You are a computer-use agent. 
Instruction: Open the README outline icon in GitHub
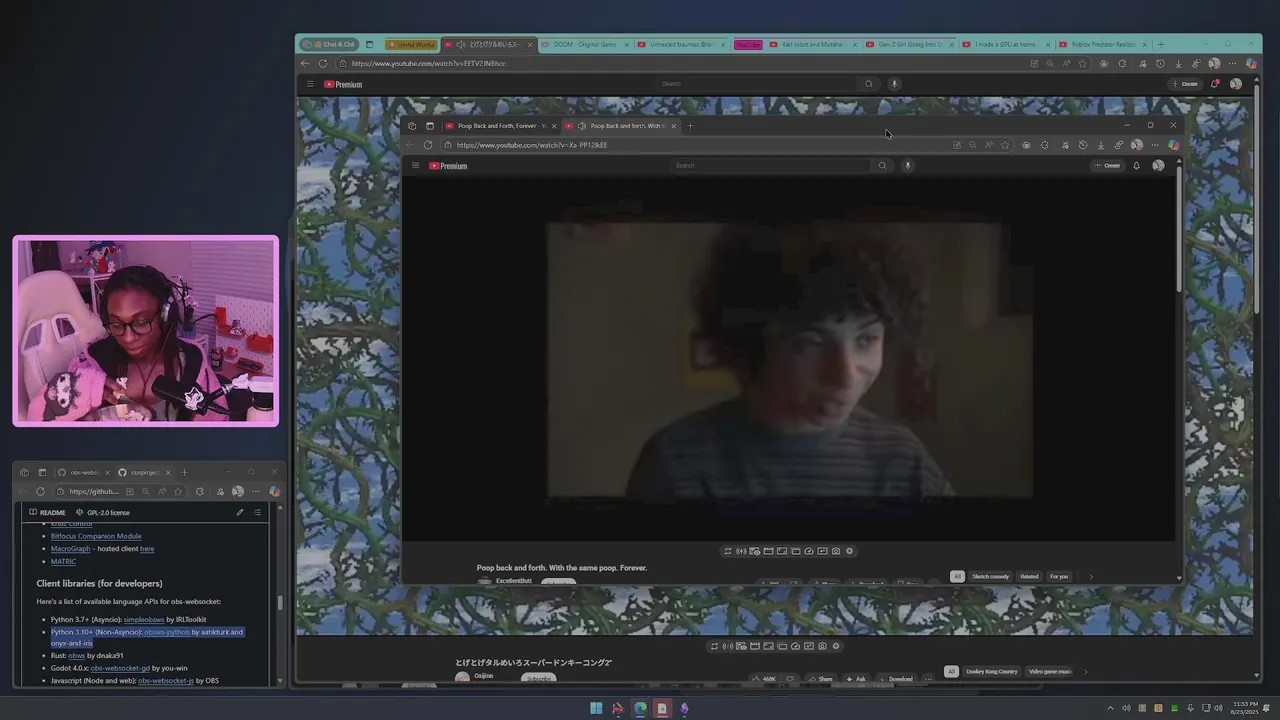[257, 512]
